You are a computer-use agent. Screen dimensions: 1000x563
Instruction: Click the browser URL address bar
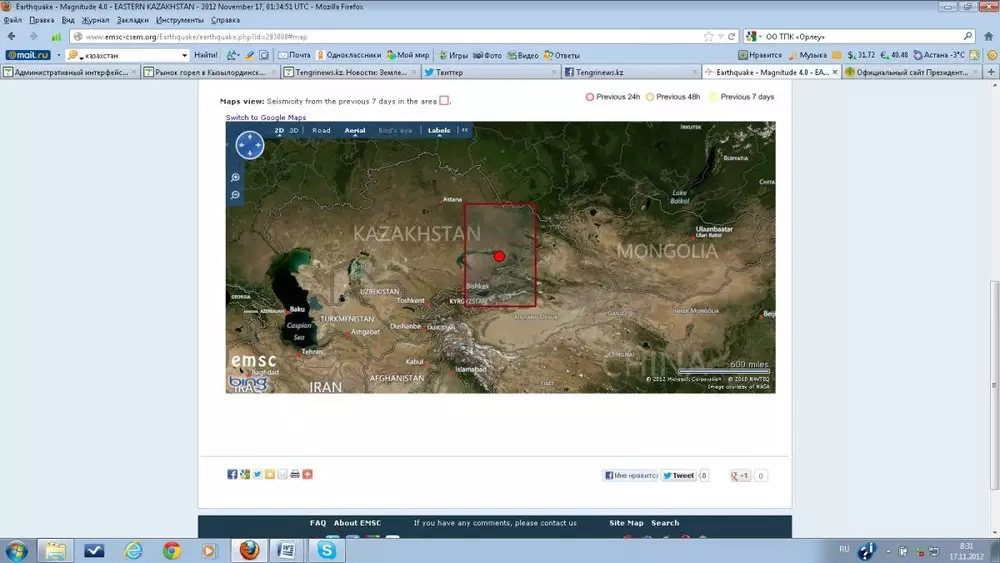point(380,36)
